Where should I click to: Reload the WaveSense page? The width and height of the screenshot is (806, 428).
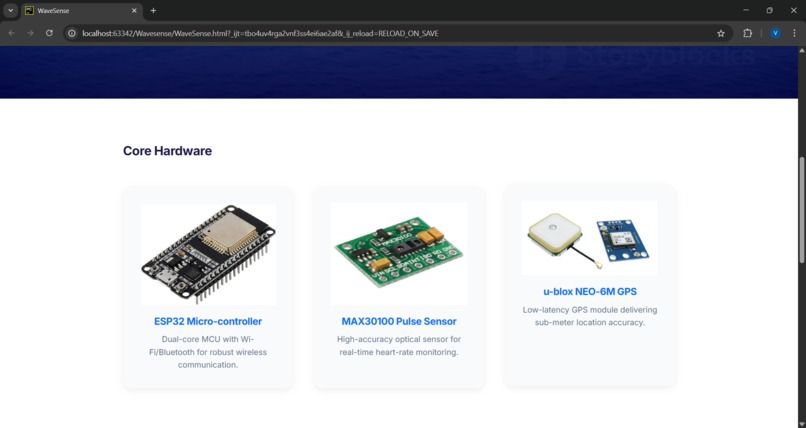[49, 33]
